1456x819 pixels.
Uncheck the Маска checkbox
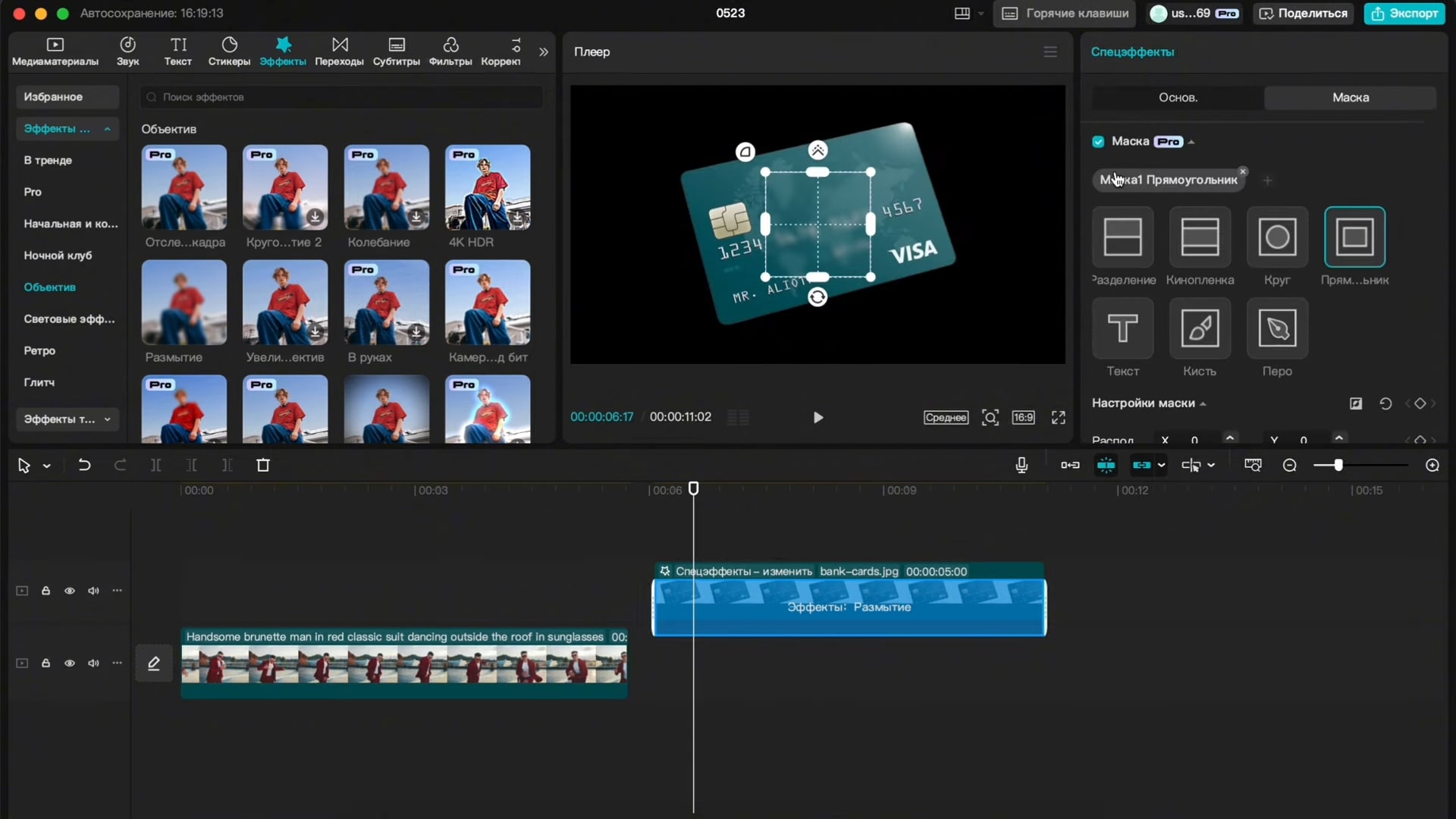pyautogui.click(x=1098, y=142)
